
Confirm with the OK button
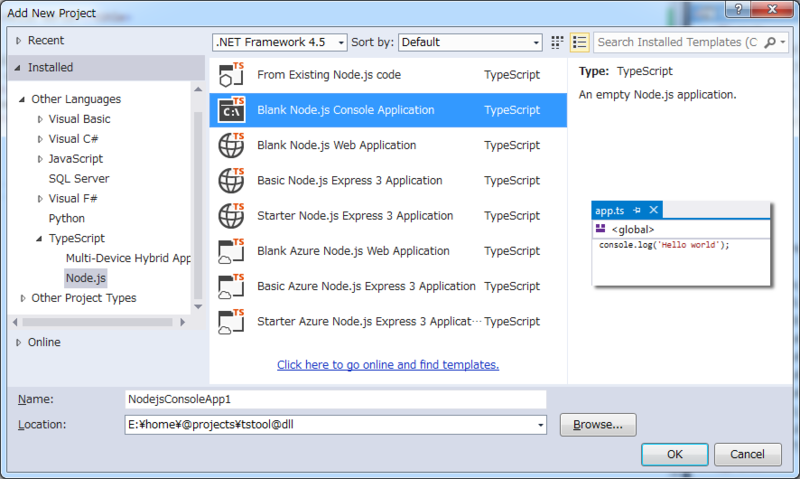(x=674, y=455)
